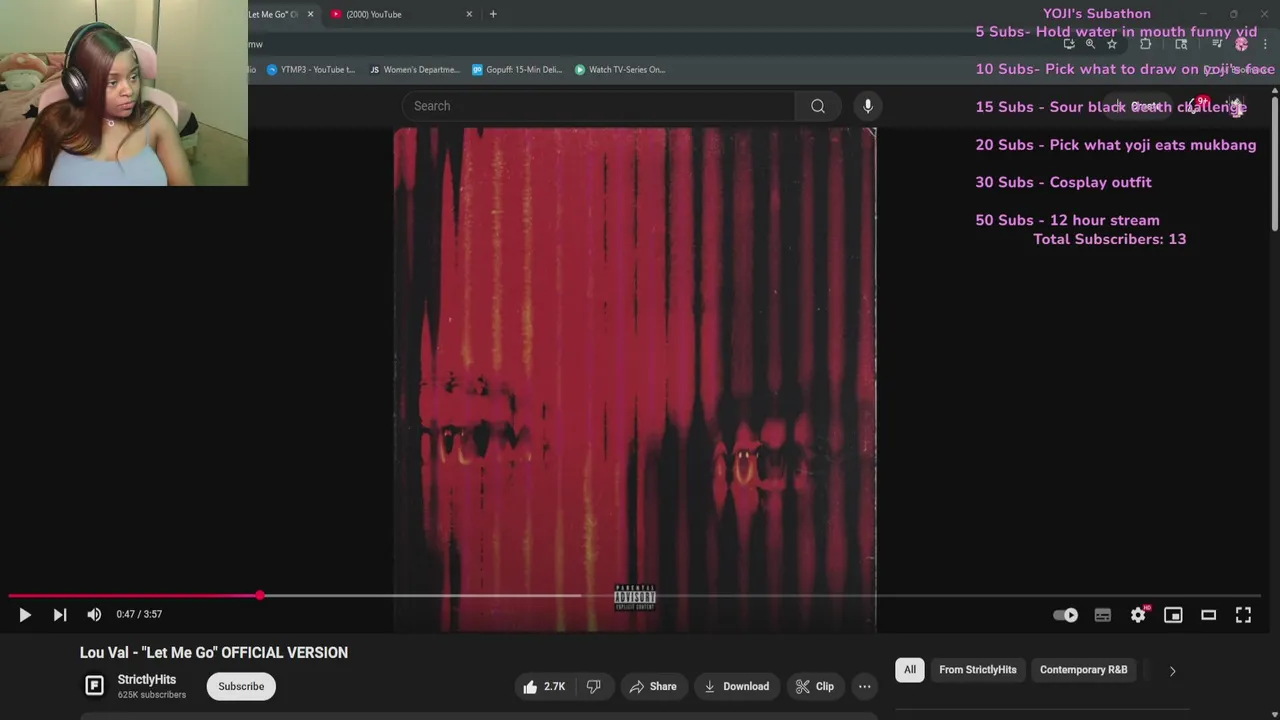Skip to next video with the Next icon
This screenshot has height=720, width=1280.
point(60,615)
